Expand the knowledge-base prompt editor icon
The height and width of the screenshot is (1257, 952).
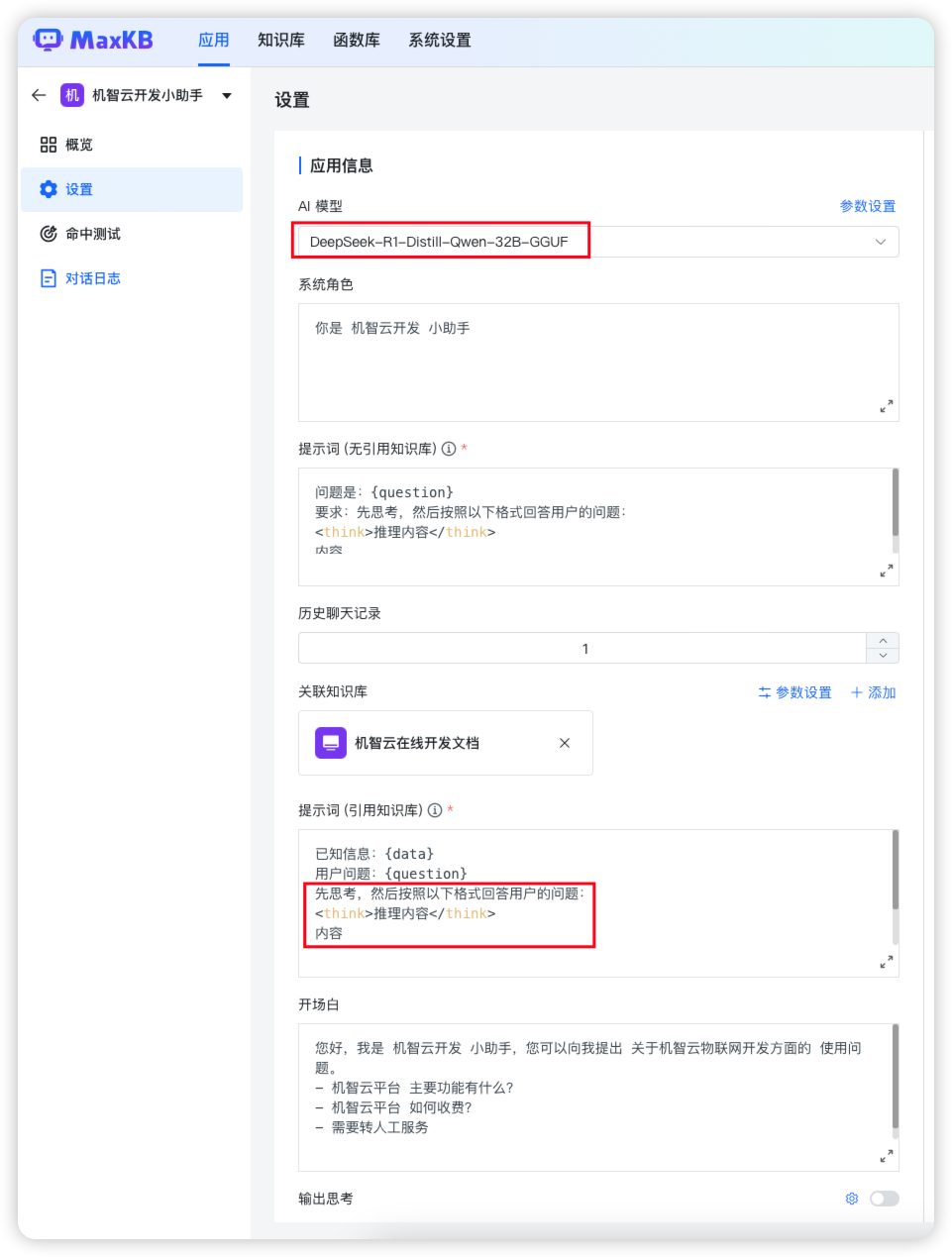(x=887, y=962)
